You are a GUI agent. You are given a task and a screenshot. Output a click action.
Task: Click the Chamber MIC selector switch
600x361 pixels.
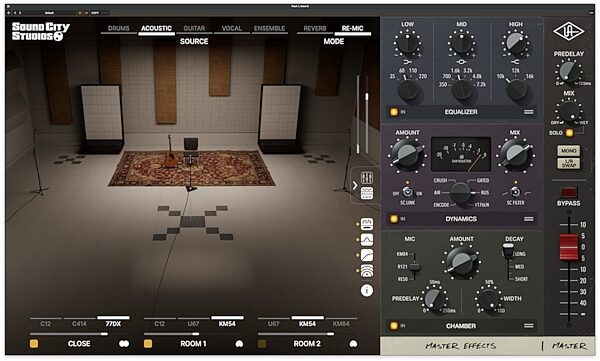pyautogui.click(x=414, y=266)
